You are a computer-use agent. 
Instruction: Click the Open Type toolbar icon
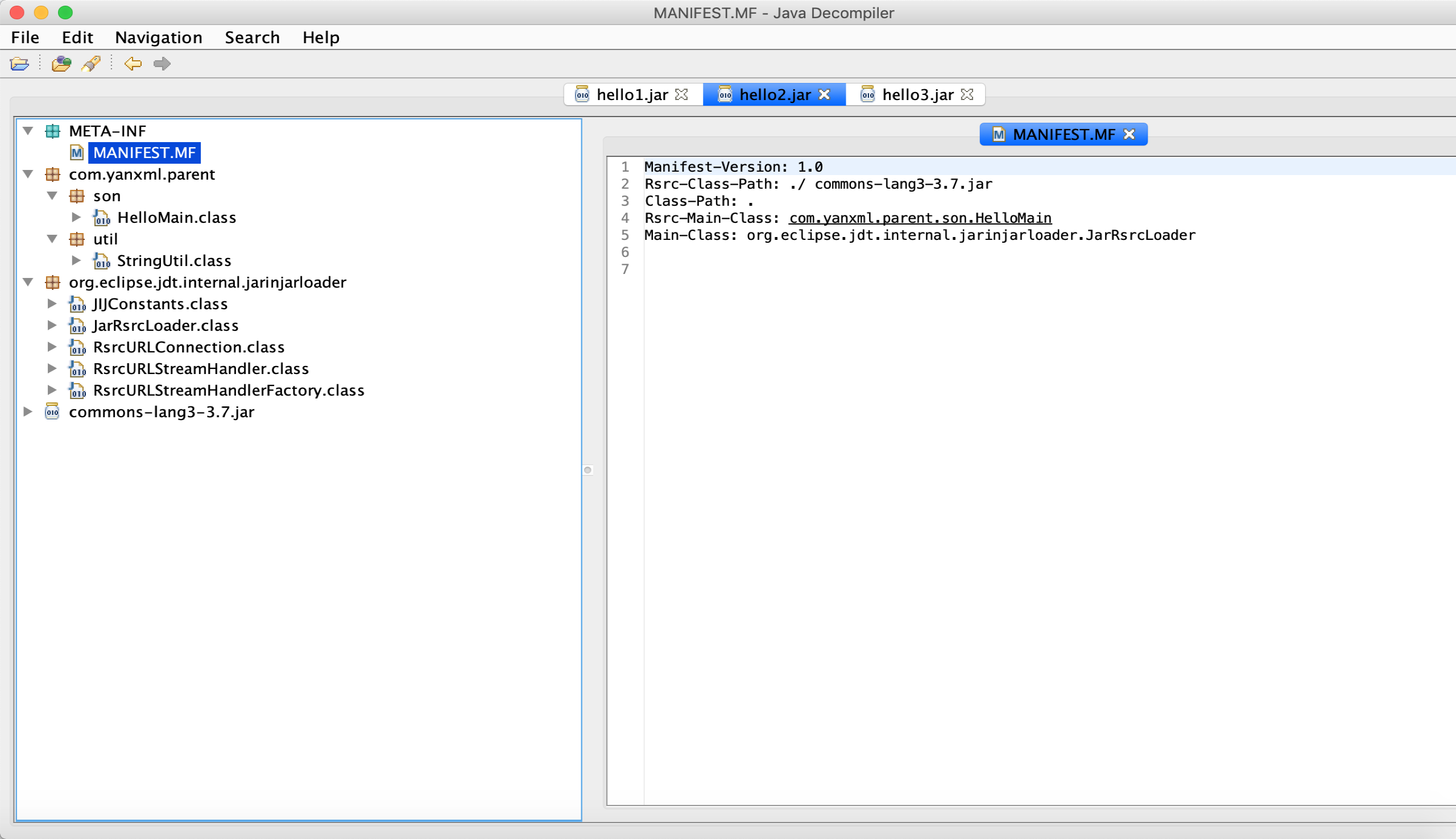pyautogui.click(x=61, y=64)
